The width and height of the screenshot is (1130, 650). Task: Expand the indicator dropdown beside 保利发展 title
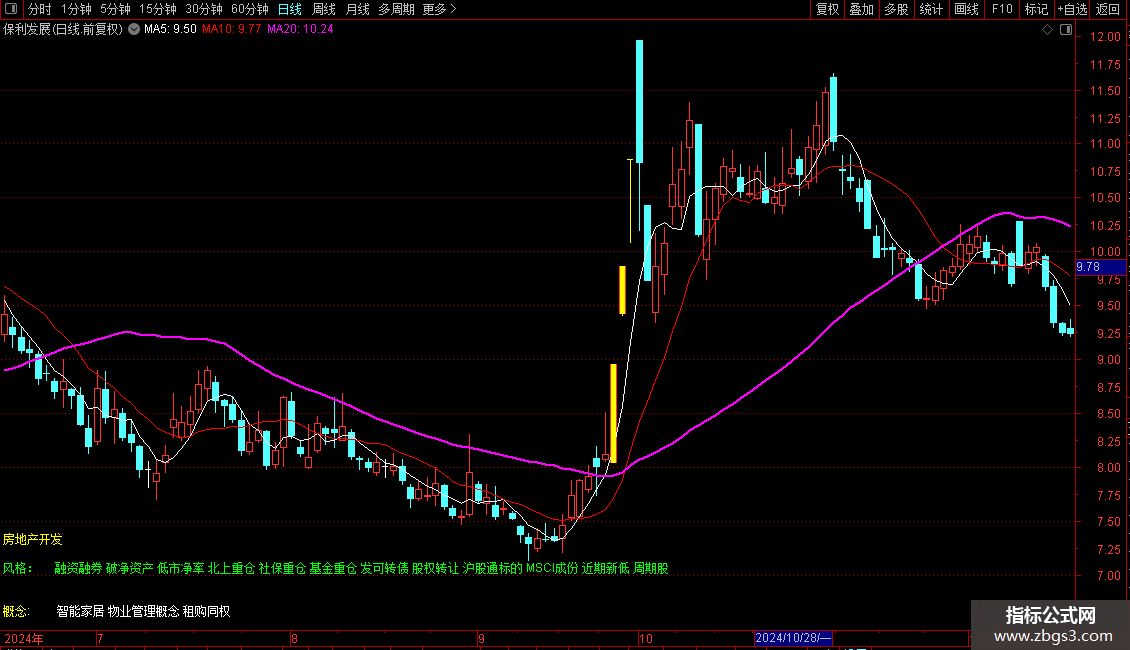(x=134, y=30)
